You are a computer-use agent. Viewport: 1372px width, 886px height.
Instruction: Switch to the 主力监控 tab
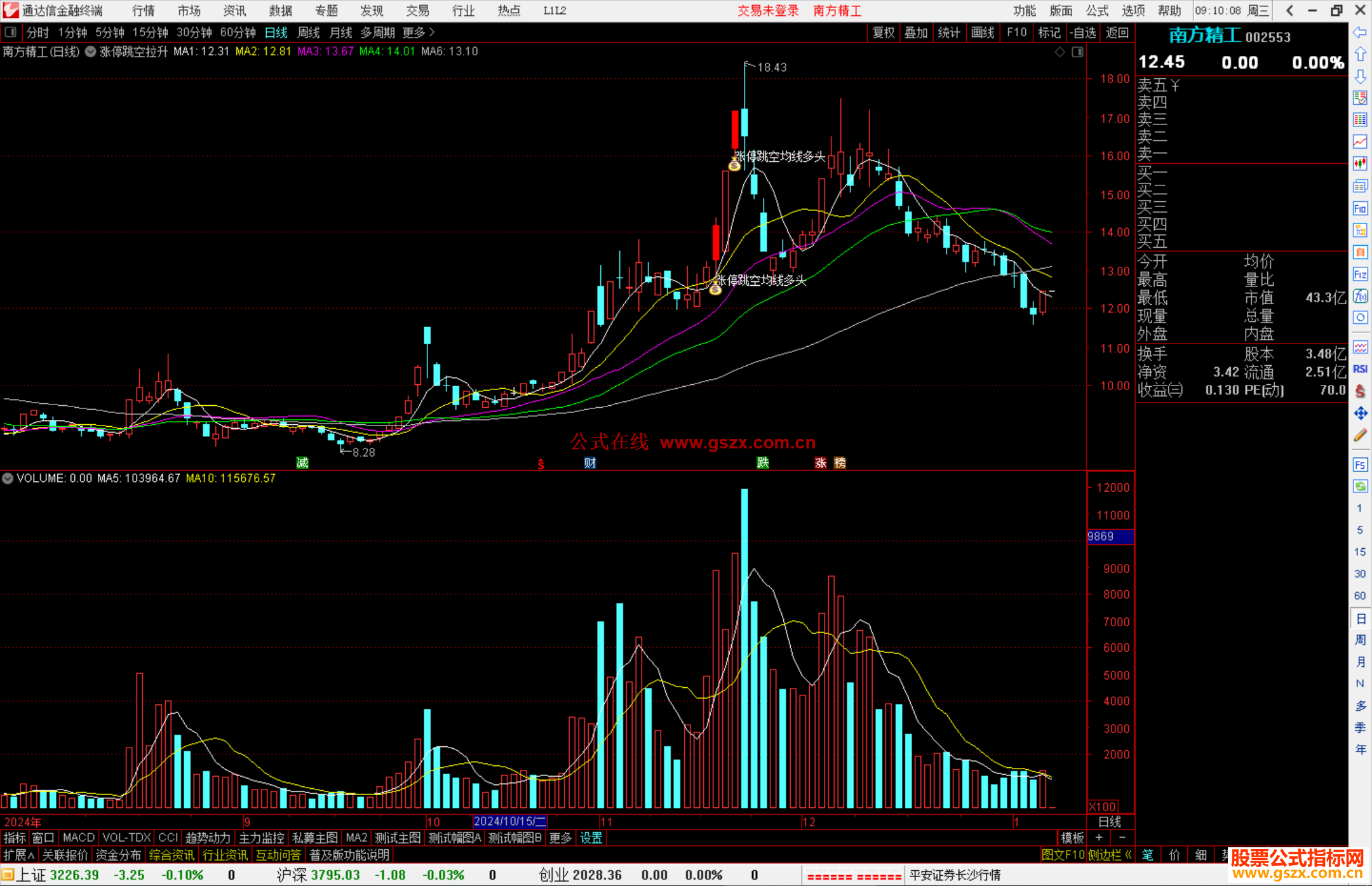pos(261,838)
